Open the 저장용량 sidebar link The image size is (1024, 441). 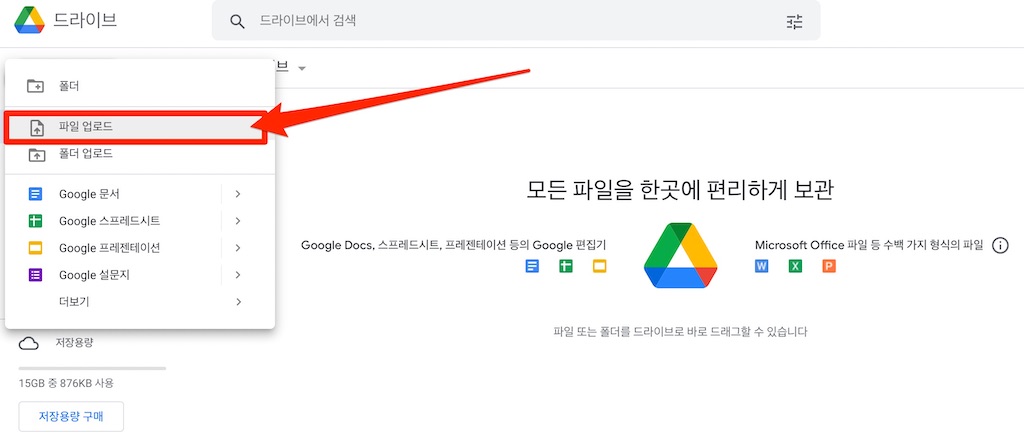(74, 343)
